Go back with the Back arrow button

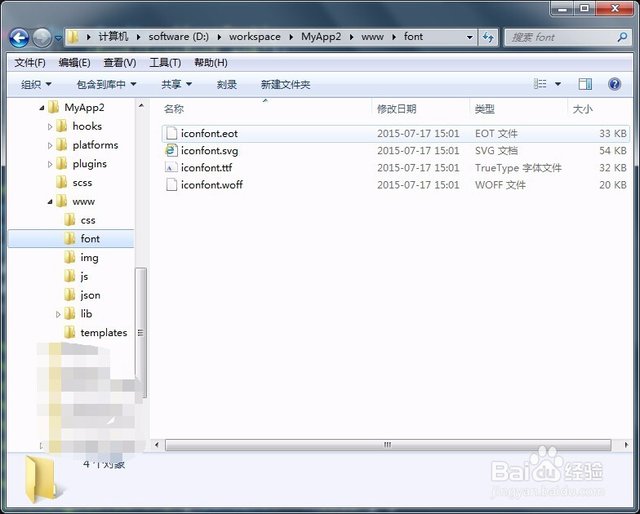coord(19,38)
